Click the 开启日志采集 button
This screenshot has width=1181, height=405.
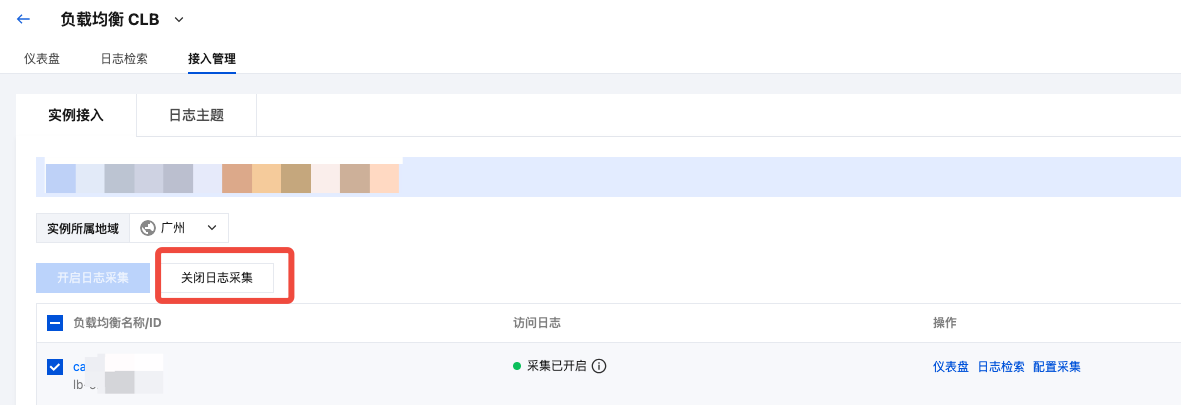click(x=93, y=278)
